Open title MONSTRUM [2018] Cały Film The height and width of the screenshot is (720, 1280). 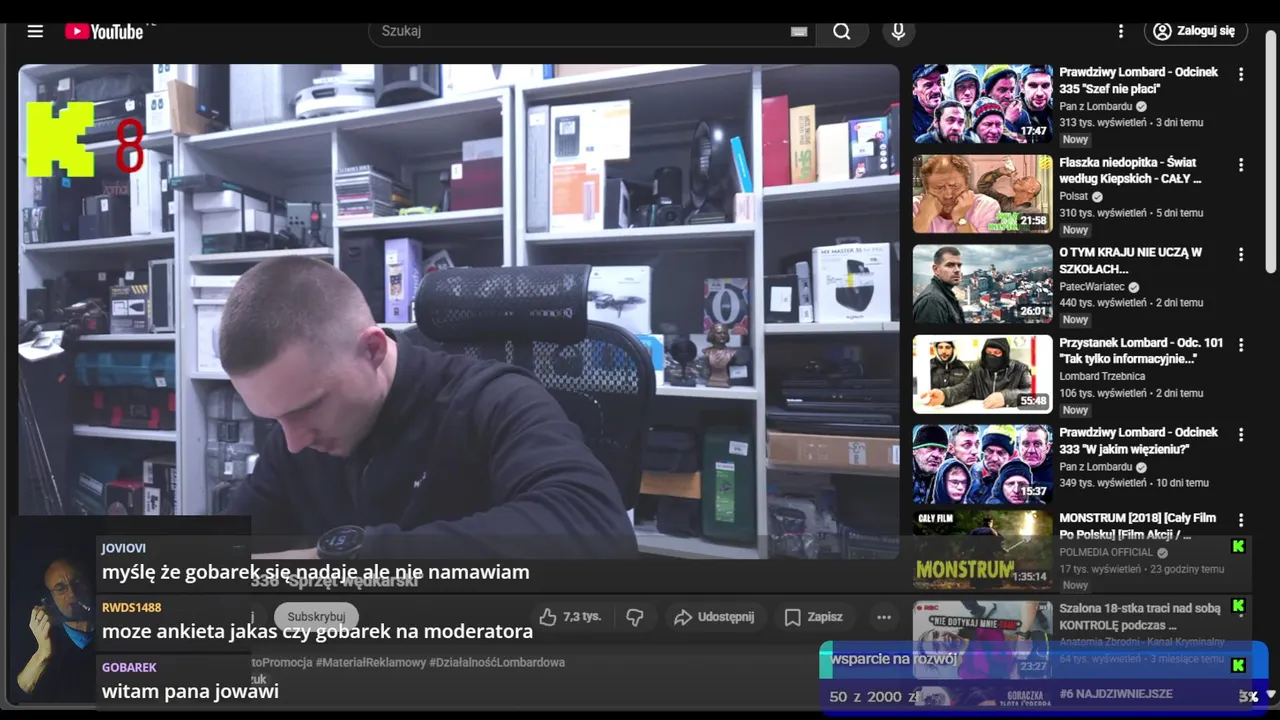click(x=1138, y=526)
